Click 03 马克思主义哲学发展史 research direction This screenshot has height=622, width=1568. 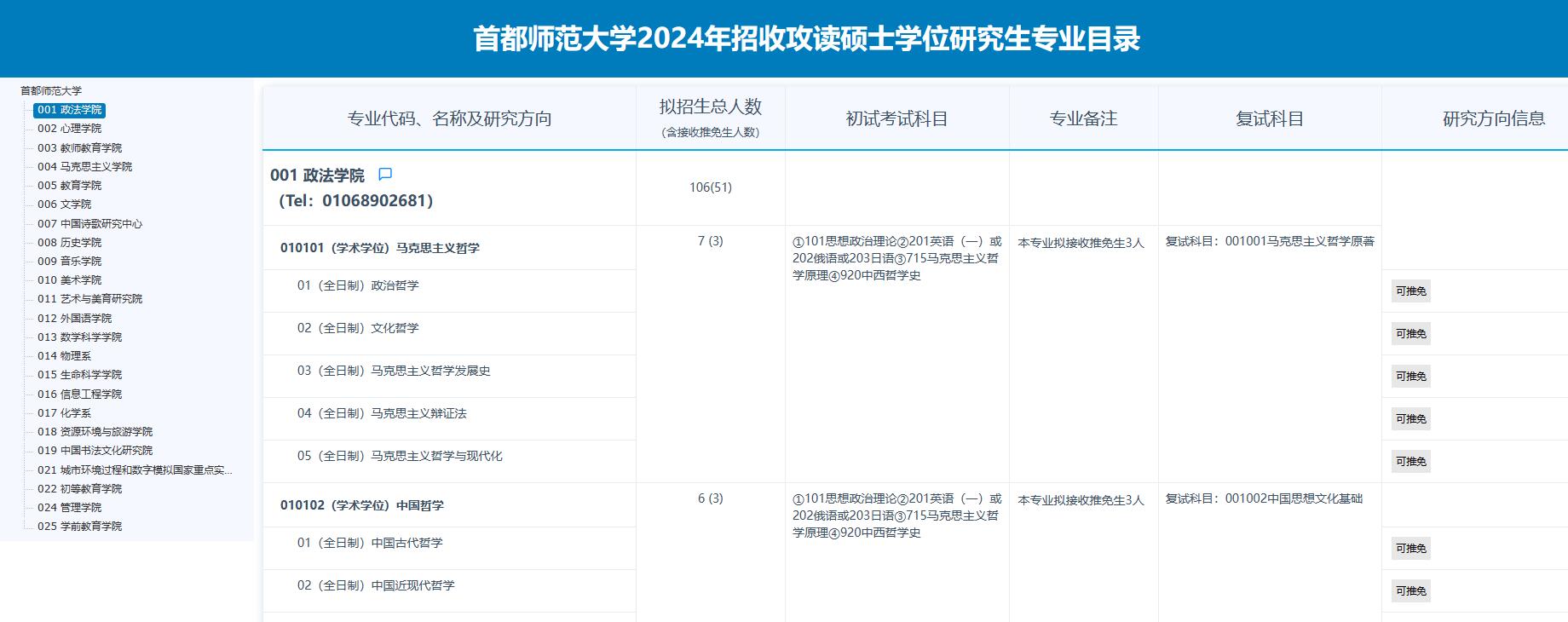[x=394, y=371]
